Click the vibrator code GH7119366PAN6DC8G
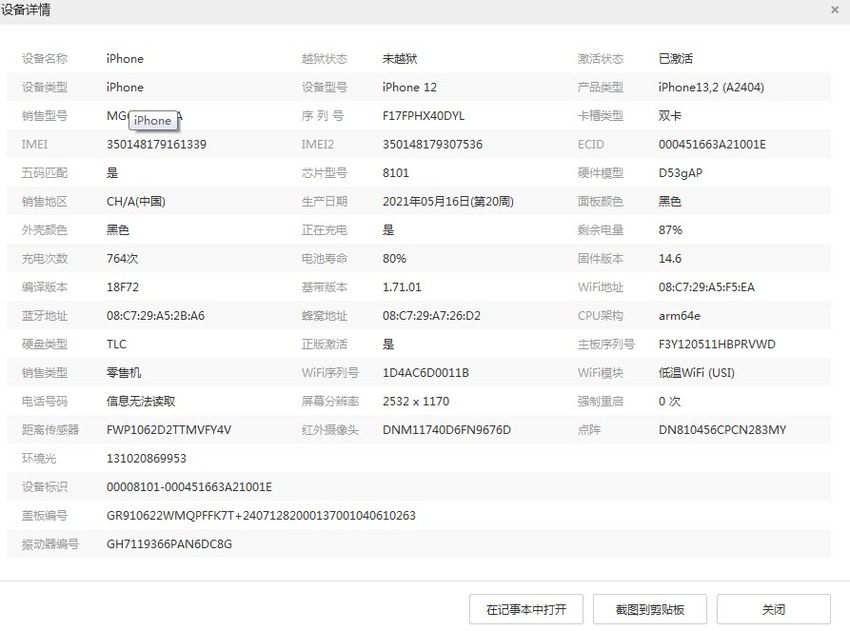This screenshot has height=631, width=850. click(169, 544)
